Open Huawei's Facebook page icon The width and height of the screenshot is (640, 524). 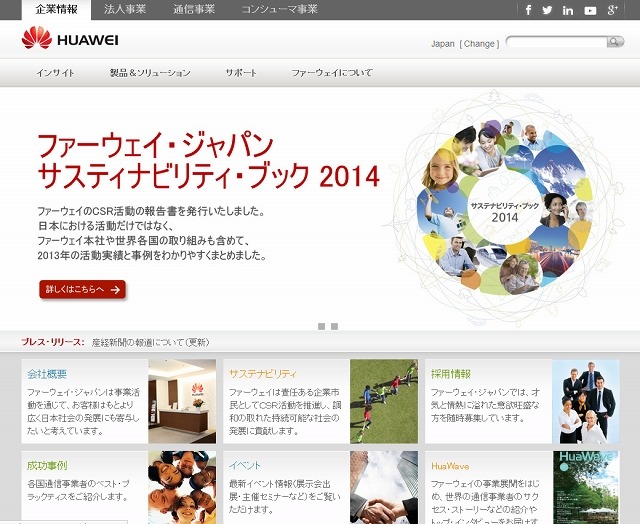pyautogui.click(x=528, y=10)
